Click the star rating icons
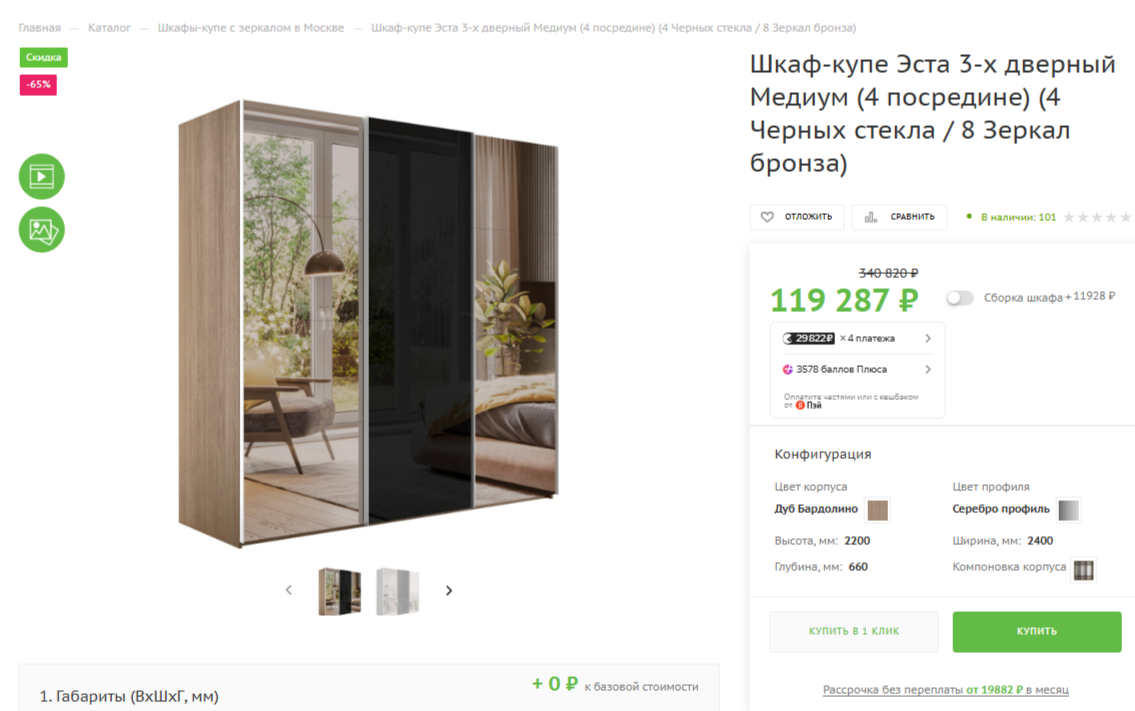 click(1097, 217)
